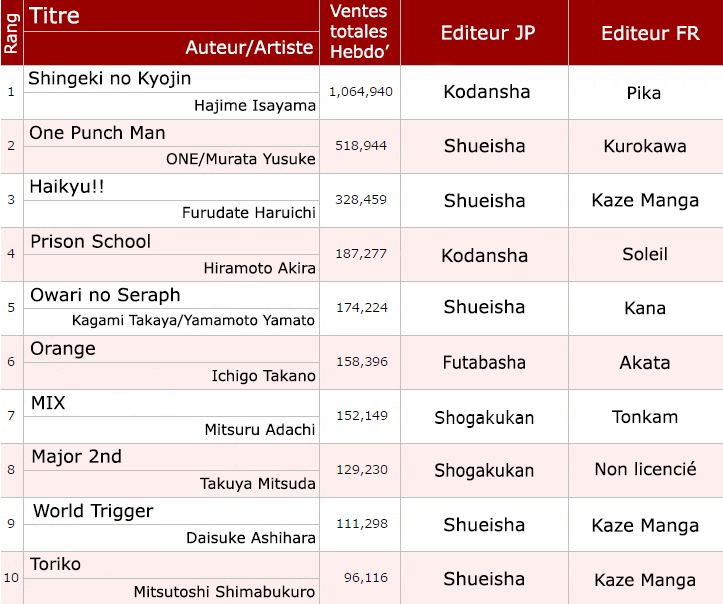Click sales figure 174,224
The height and width of the screenshot is (604, 723).
coord(362,308)
